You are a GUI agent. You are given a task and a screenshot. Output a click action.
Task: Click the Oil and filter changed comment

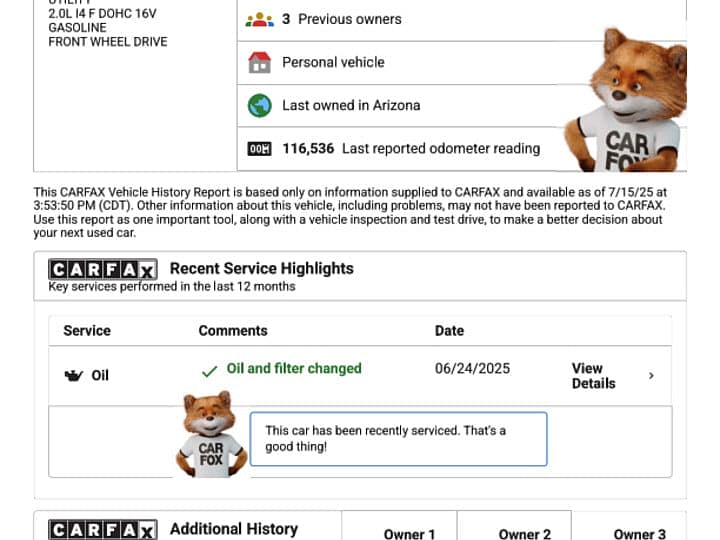294,368
